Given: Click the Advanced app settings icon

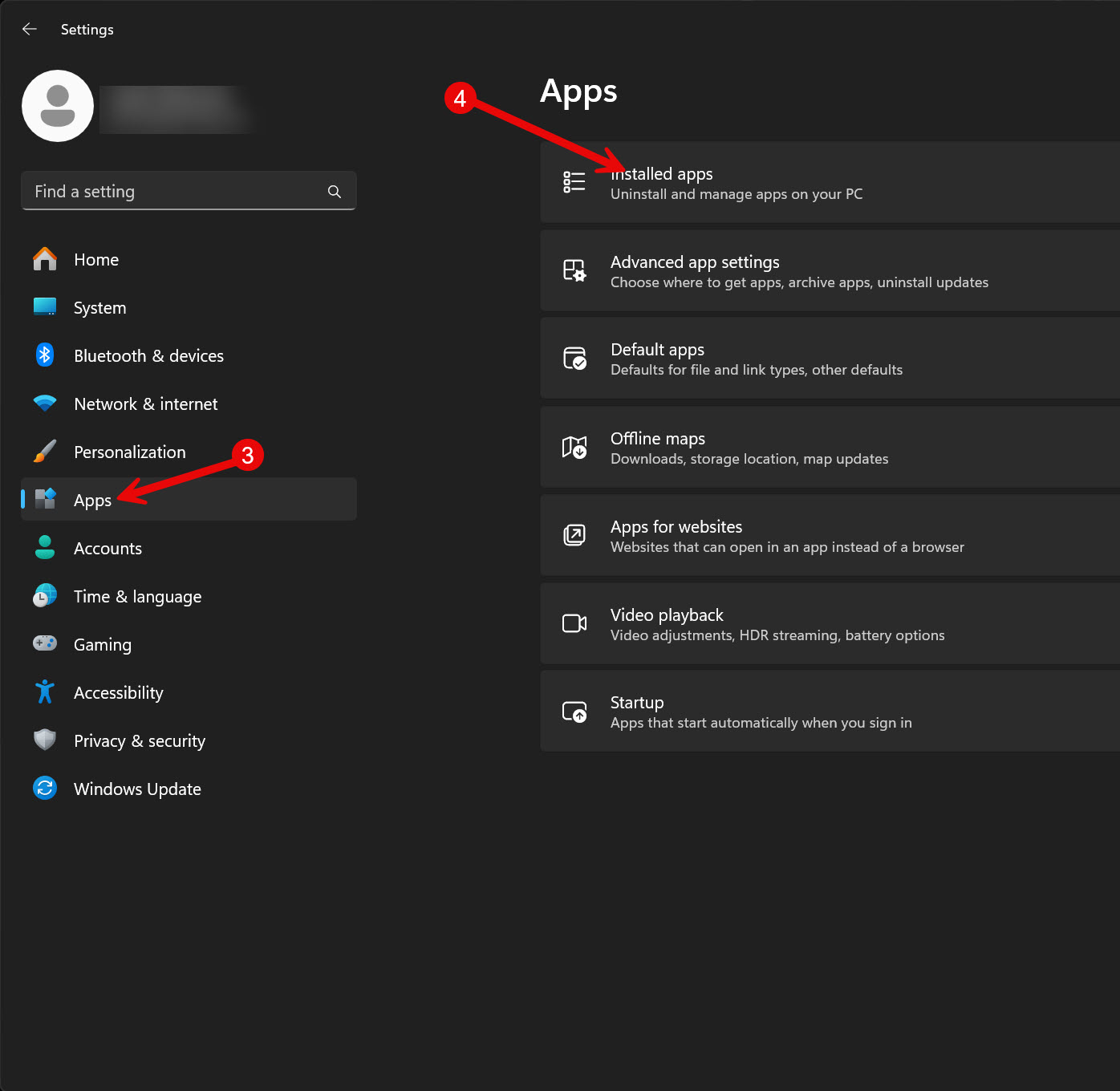Looking at the screenshot, I should [x=574, y=270].
